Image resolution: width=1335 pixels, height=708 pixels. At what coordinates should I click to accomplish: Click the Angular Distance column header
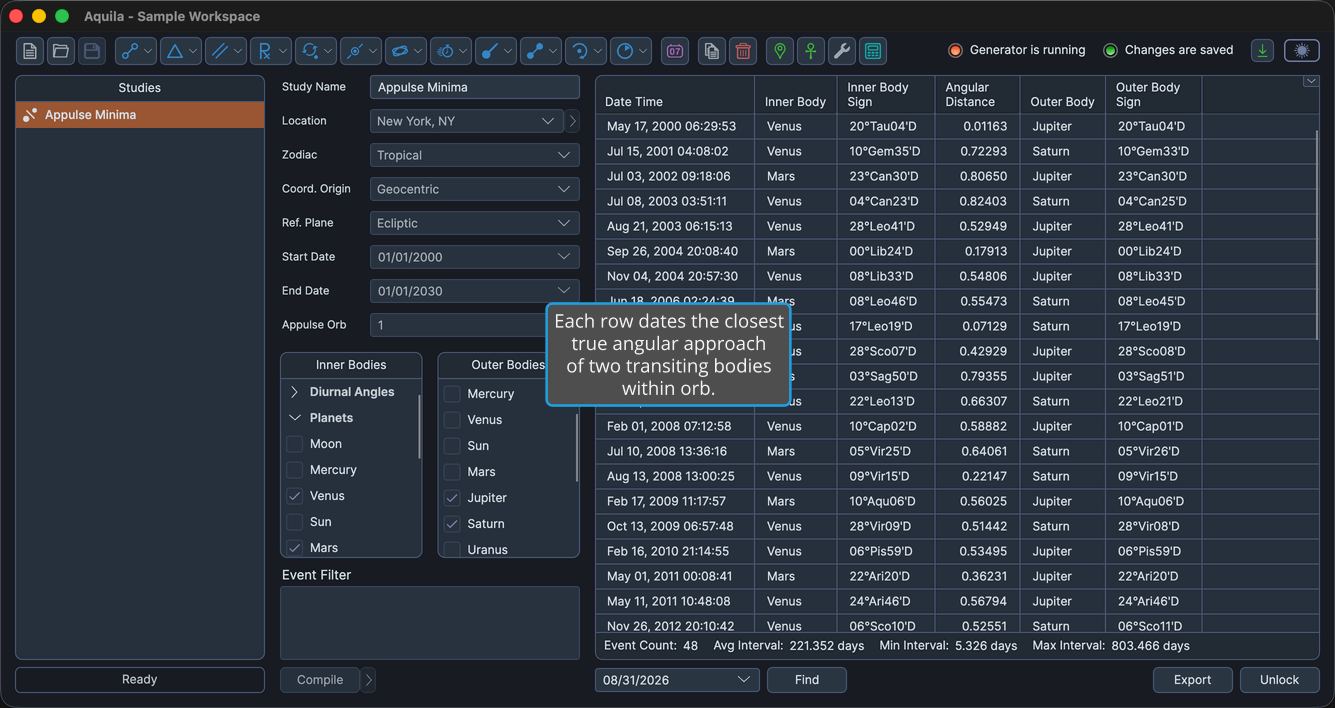(970, 95)
